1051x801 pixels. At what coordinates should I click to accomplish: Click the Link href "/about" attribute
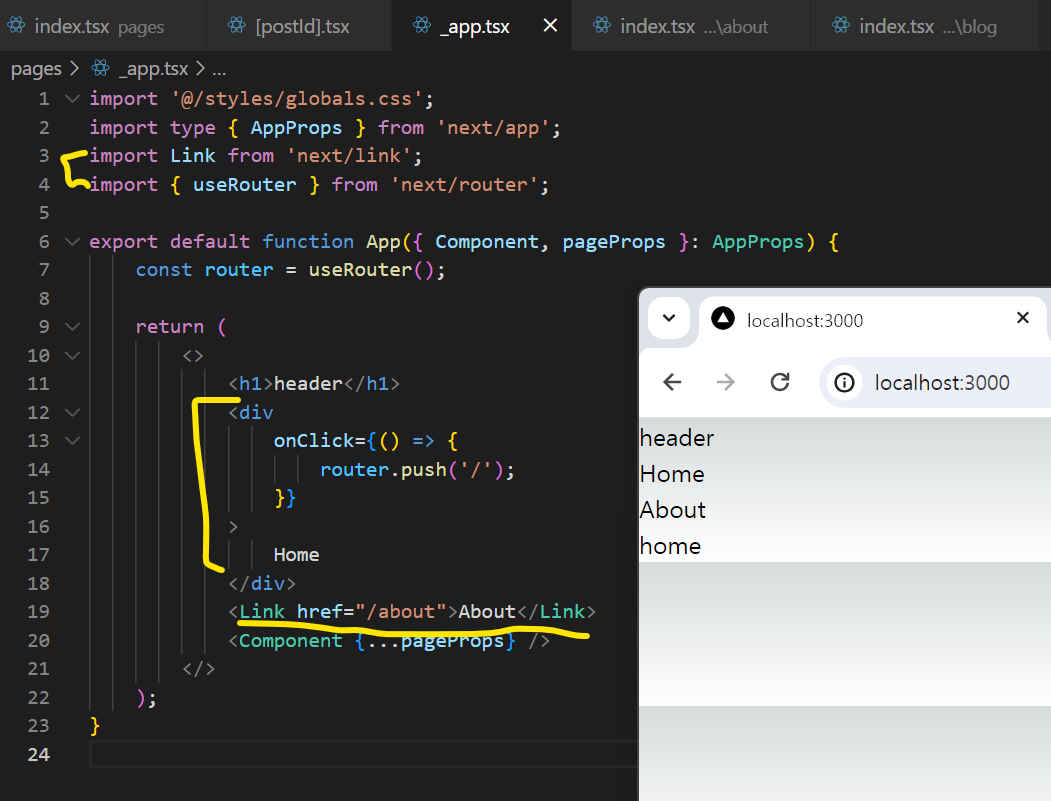pyautogui.click(x=371, y=612)
